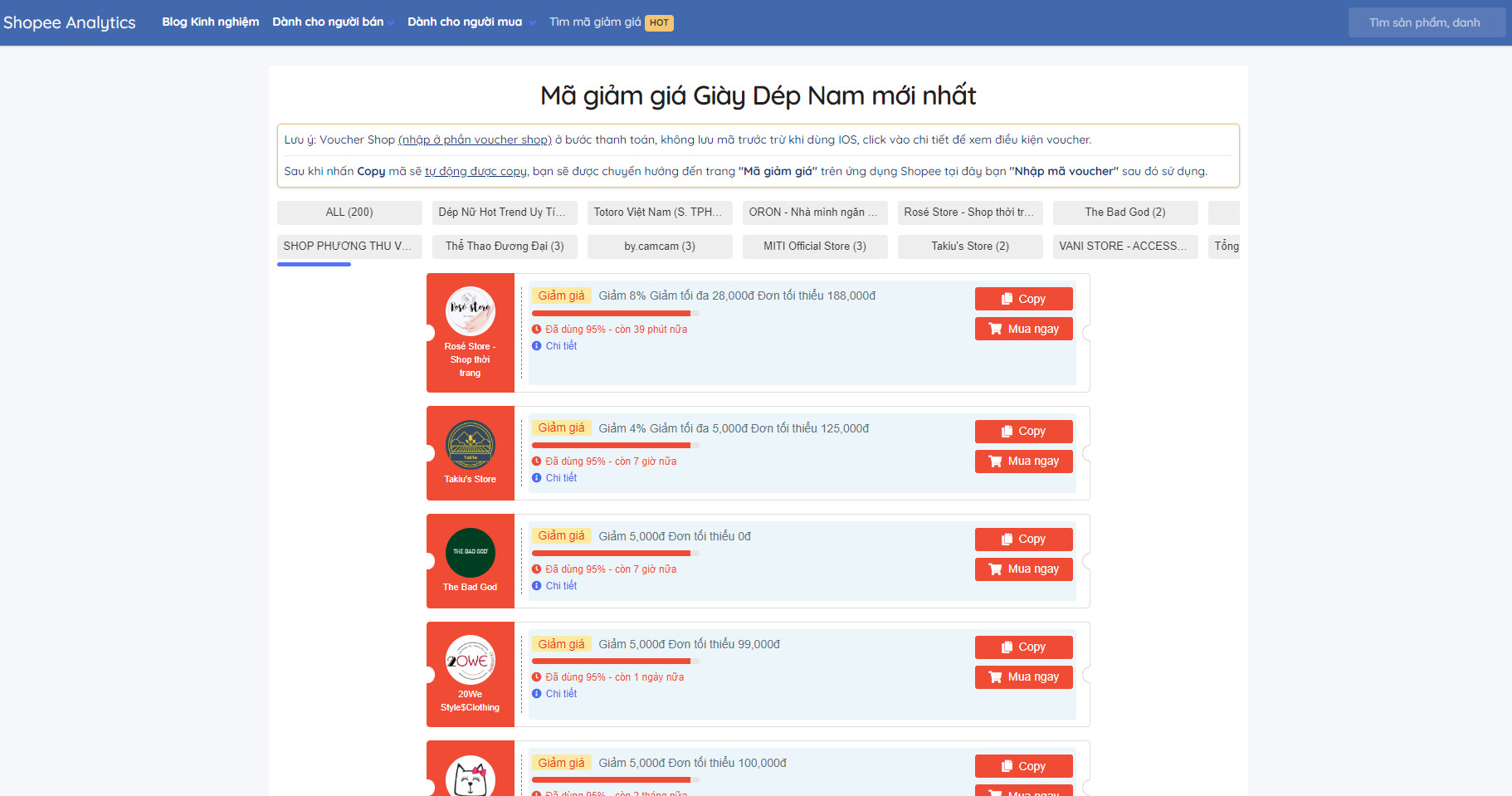Open the 'Blog Kinh nghiệm' menu item
This screenshot has width=1512, height=796.
210,22
